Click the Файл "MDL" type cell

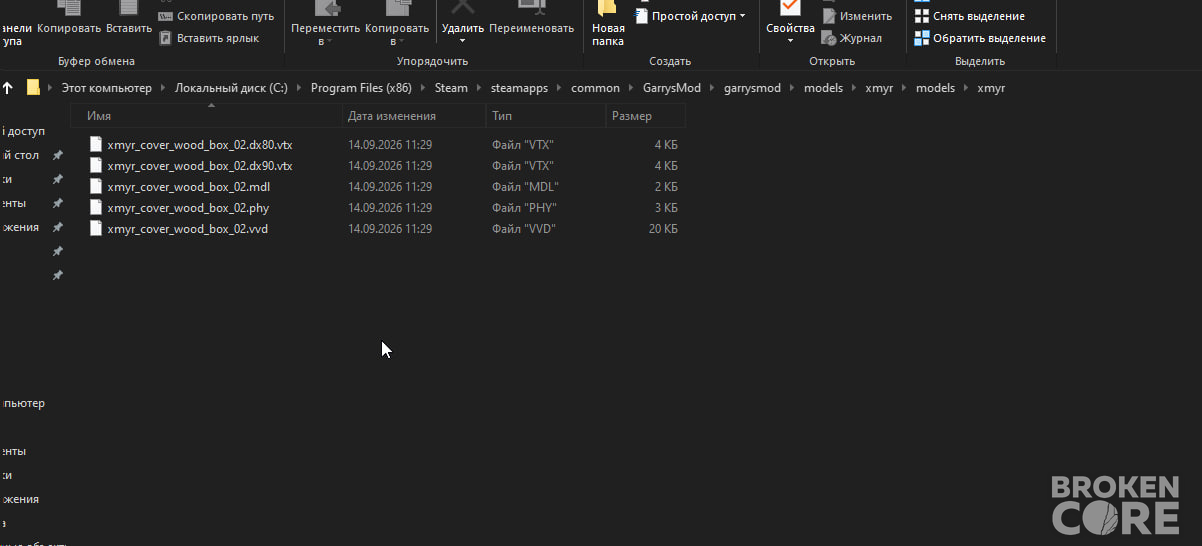tap(525, 186)
